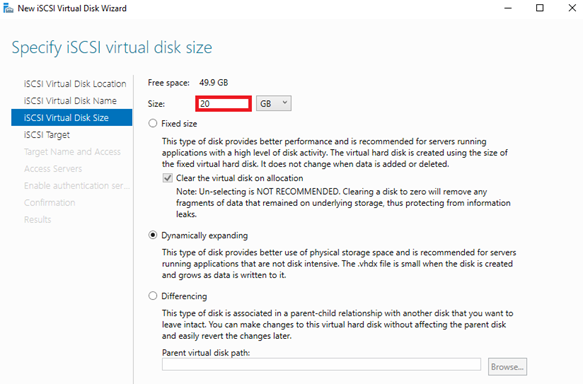Close the New iSCSI Virtual Disk Wizard

pyautogui.click(x=572, y=8)
